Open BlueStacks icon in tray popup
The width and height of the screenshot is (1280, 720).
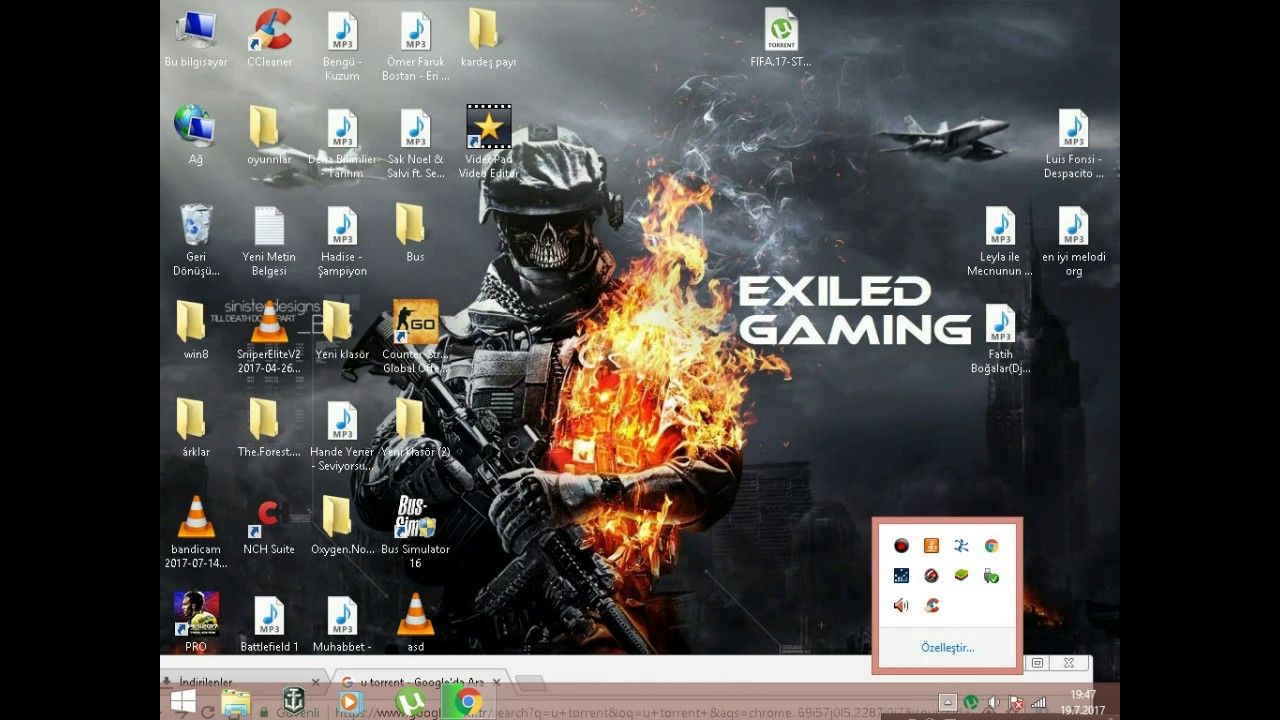[961, 576]
